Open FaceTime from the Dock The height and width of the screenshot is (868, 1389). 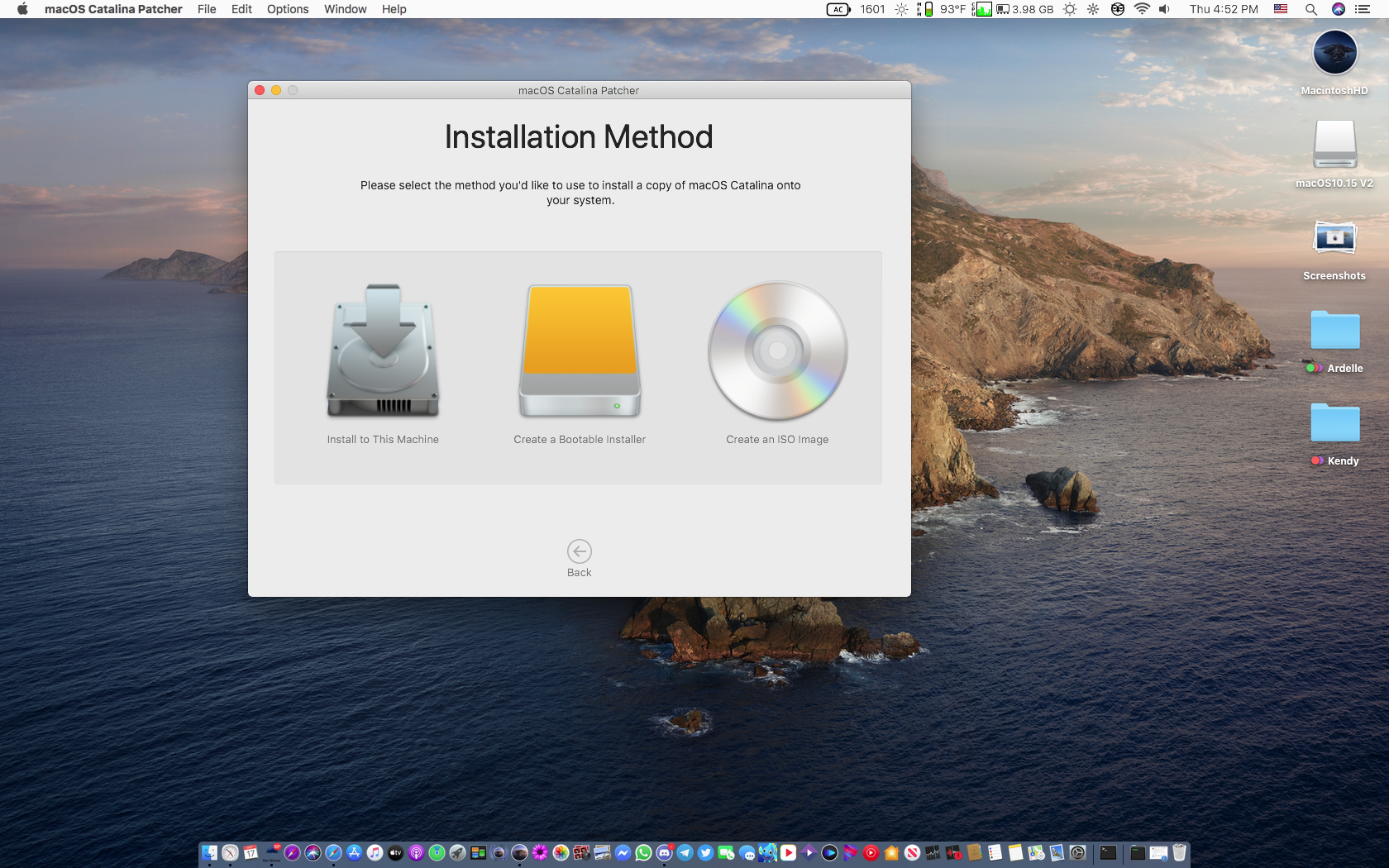[x=726, y=852]
